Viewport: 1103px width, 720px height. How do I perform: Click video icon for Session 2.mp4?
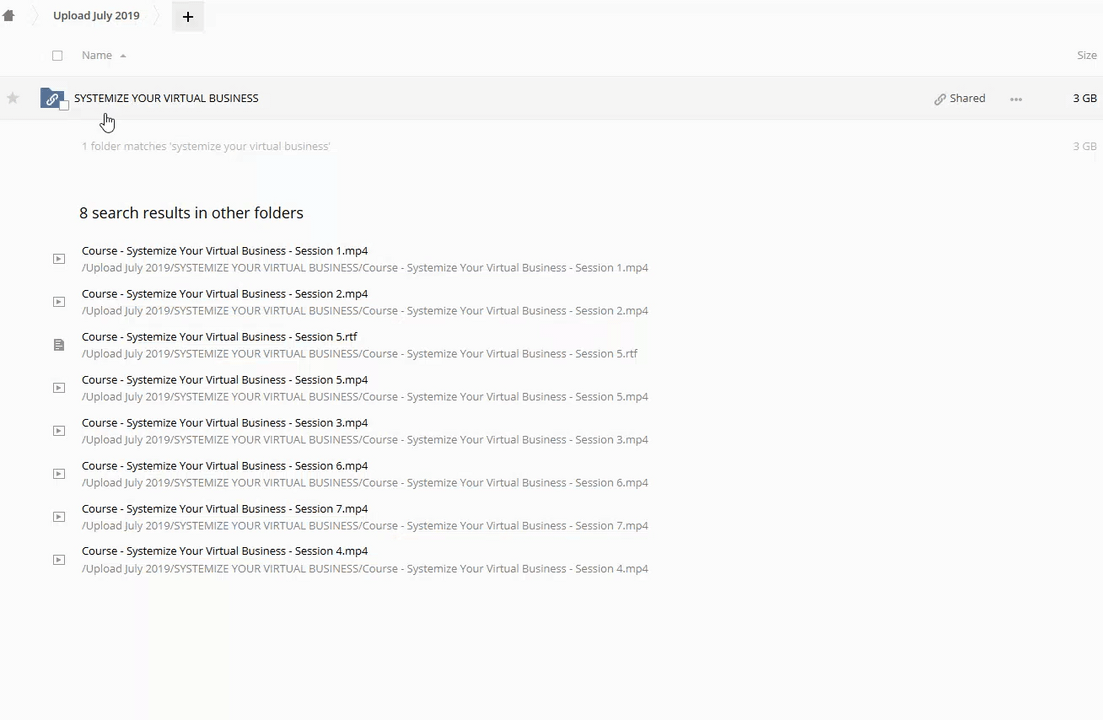59,302
